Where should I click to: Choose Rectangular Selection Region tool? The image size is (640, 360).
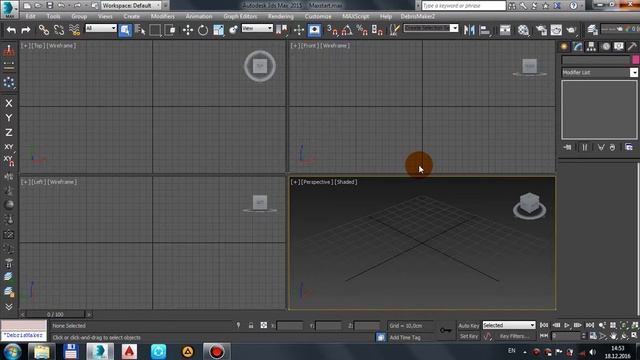(x=155, y=30)
